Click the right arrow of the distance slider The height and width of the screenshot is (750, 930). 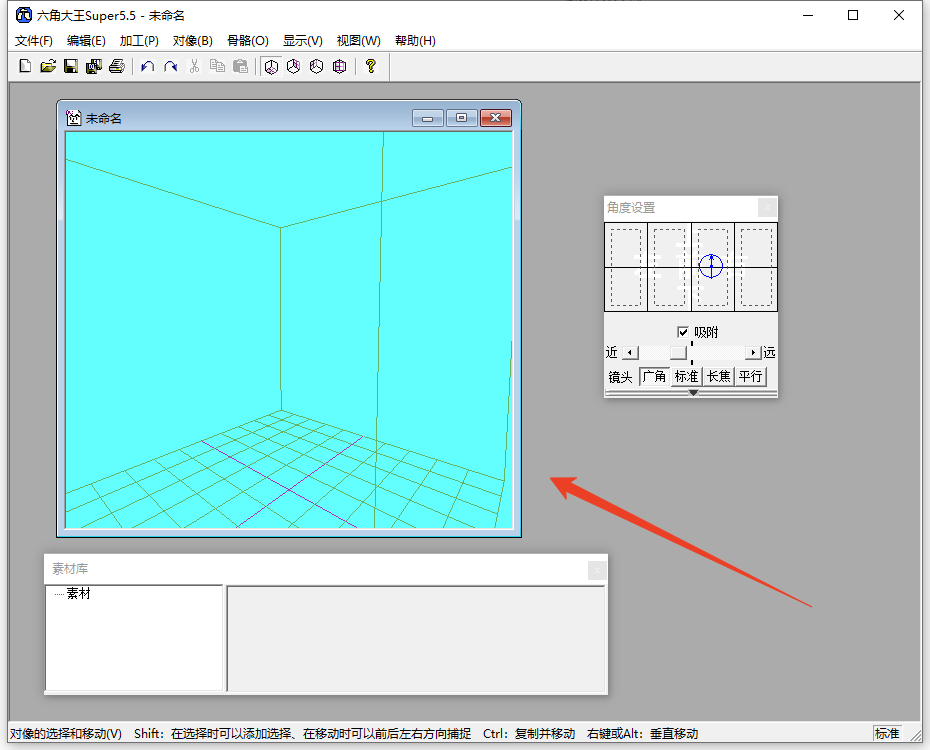click(x=753, y=353)
